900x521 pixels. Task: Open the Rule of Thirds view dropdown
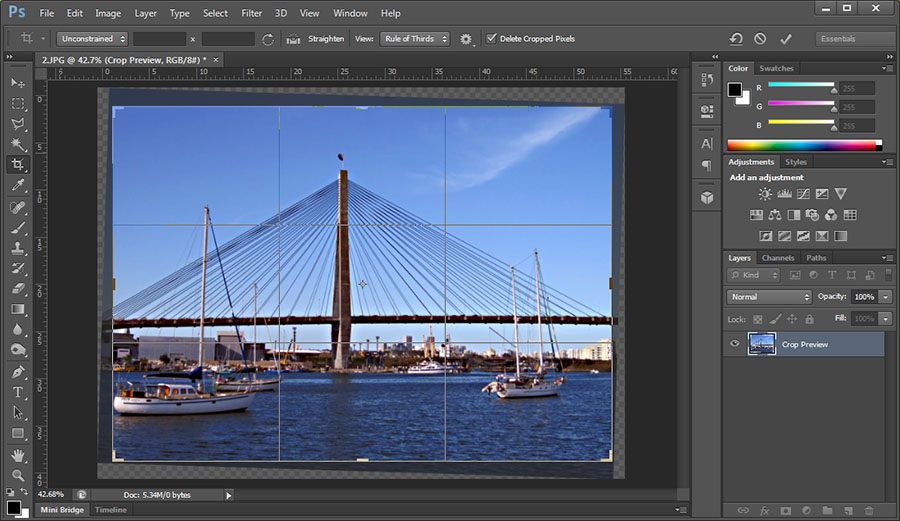(x=415, y=39)
